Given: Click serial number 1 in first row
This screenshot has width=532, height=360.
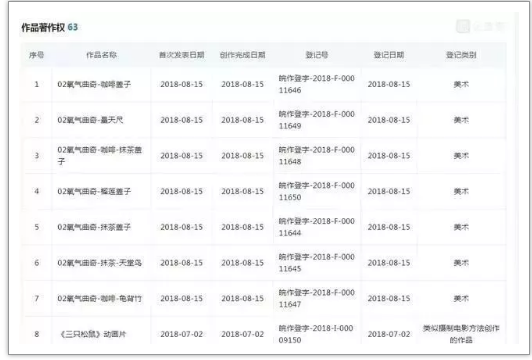Looking at the screenshot, I should click(37, 84).
